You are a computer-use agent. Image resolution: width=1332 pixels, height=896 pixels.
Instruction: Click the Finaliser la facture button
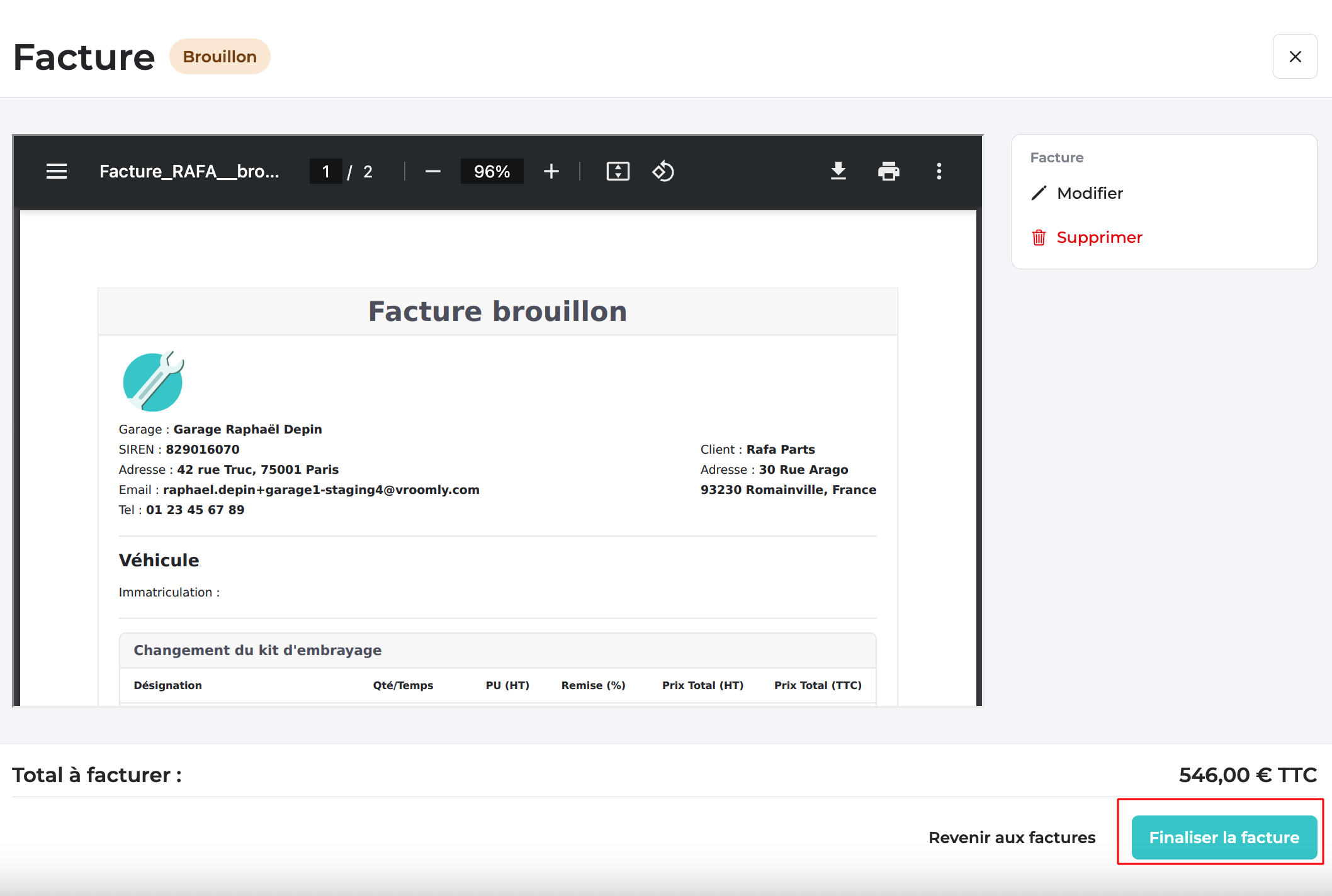pos(1224,837)
